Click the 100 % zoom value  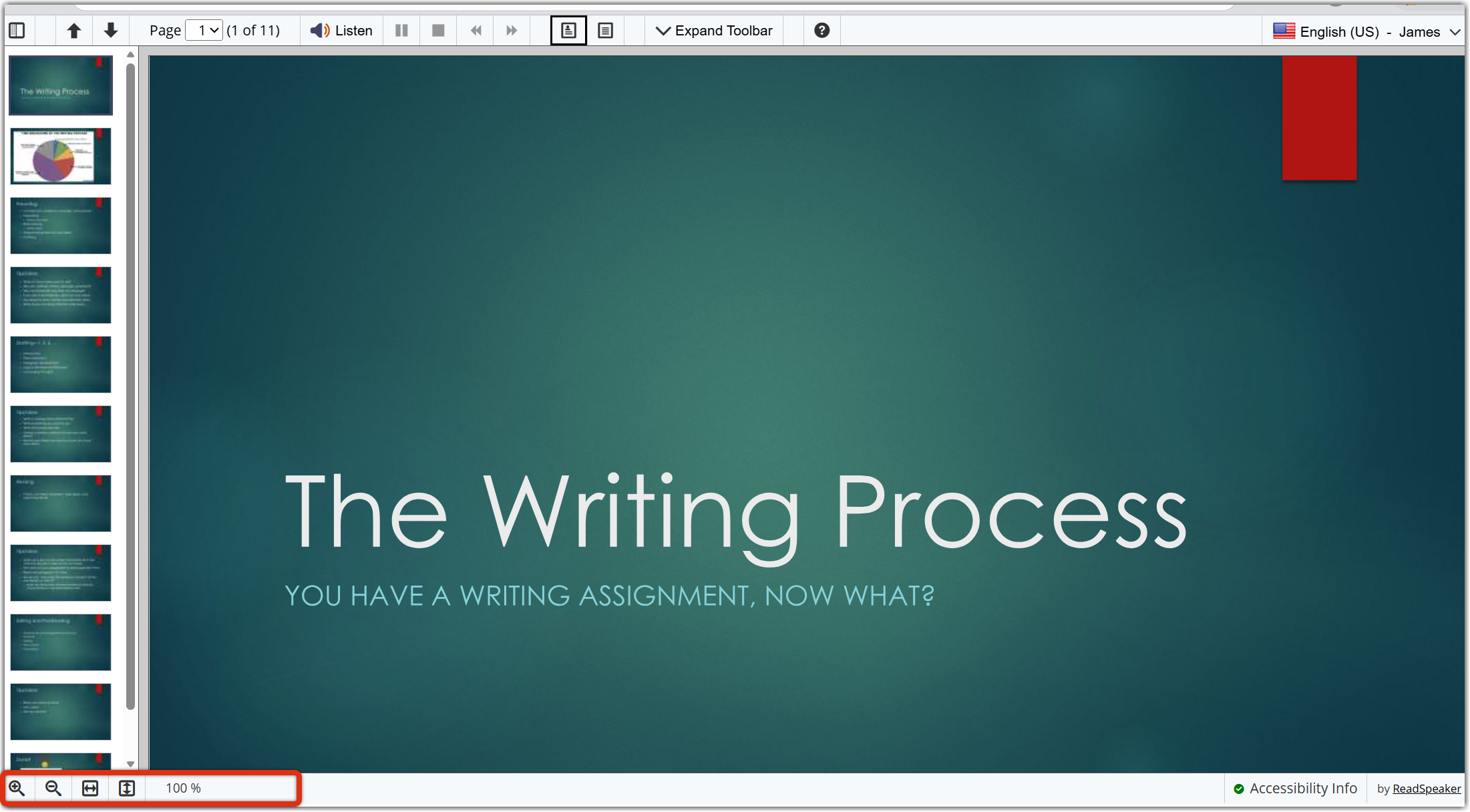184,789
